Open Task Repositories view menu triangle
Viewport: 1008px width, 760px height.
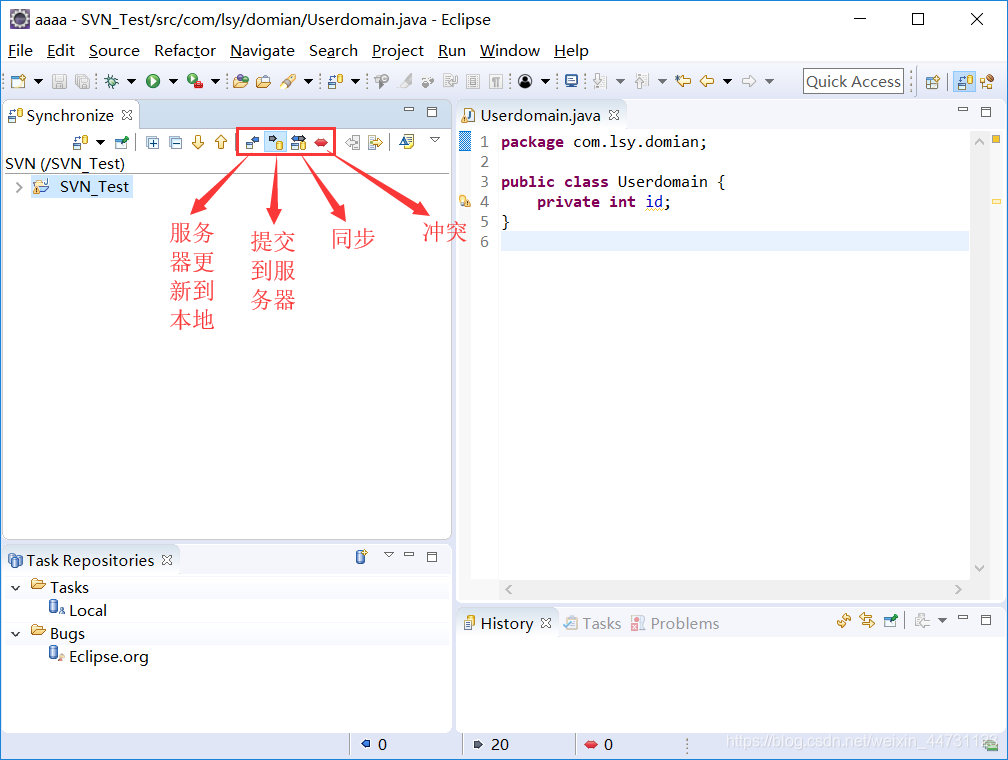pyautogui.click(x=389, y=554)
